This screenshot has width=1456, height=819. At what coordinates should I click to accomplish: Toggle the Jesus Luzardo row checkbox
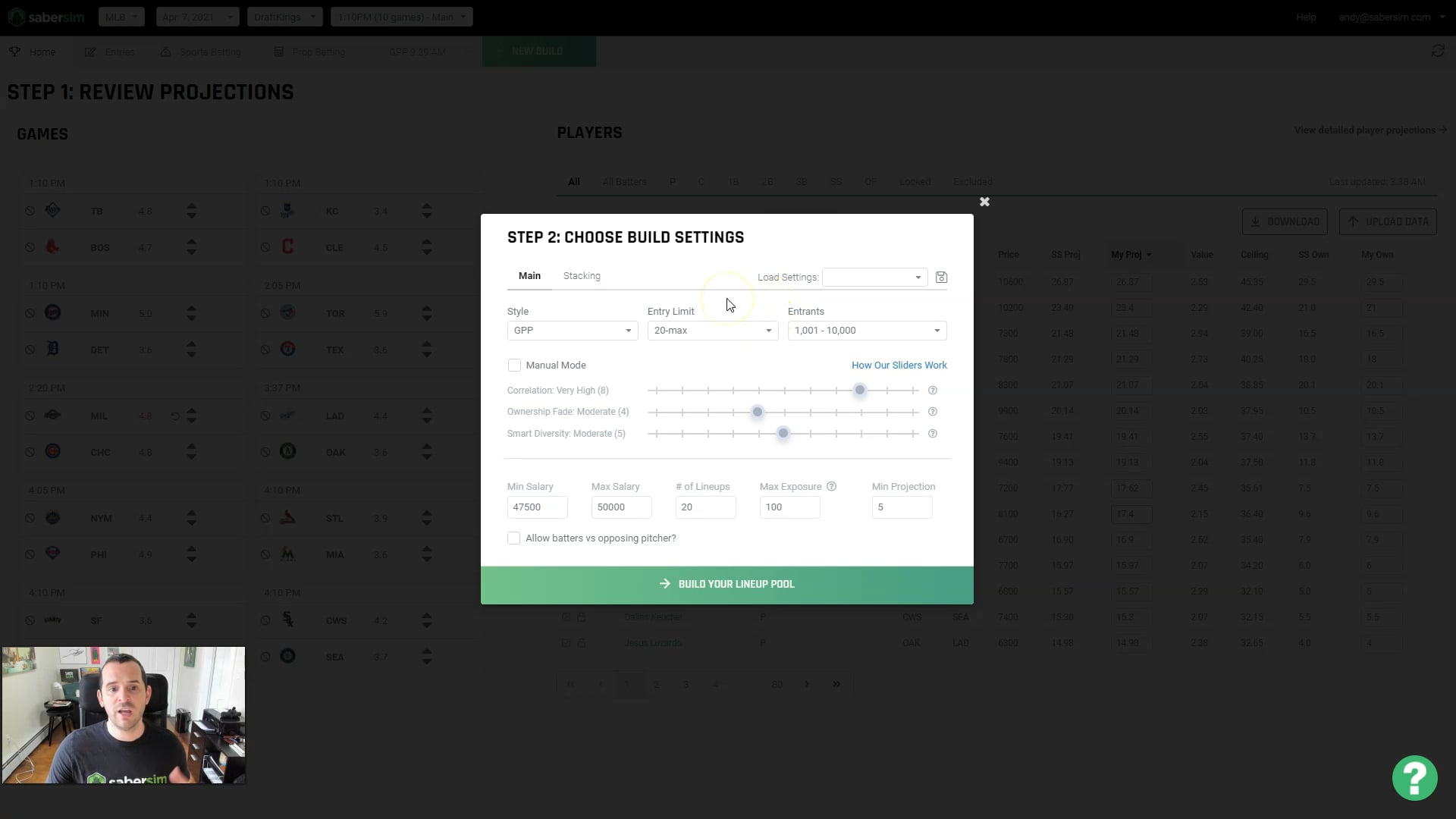tap(566, 643)
